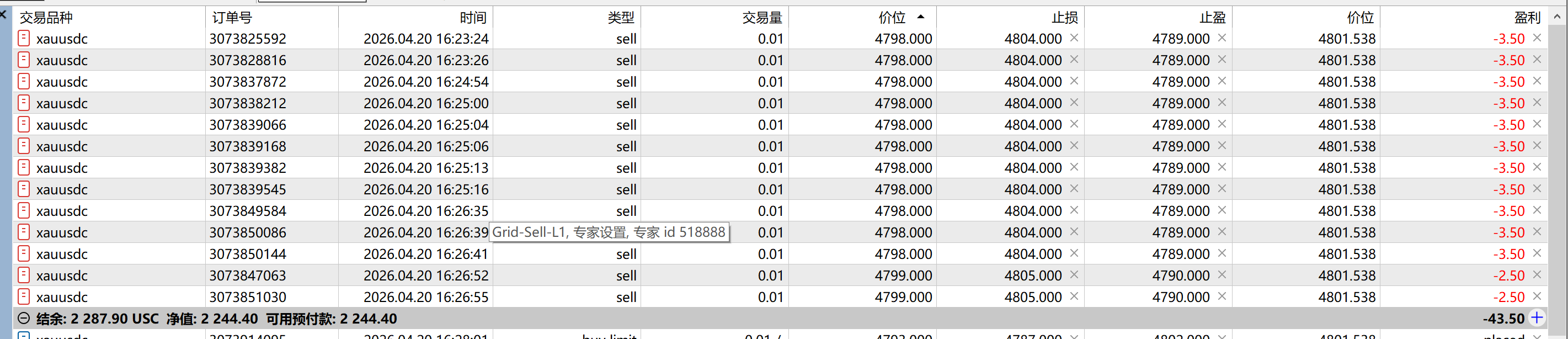Viewport: 1568px width, 339px height.
Task: Remove stop loss on order 3073828816
Action: point(1074,60)
